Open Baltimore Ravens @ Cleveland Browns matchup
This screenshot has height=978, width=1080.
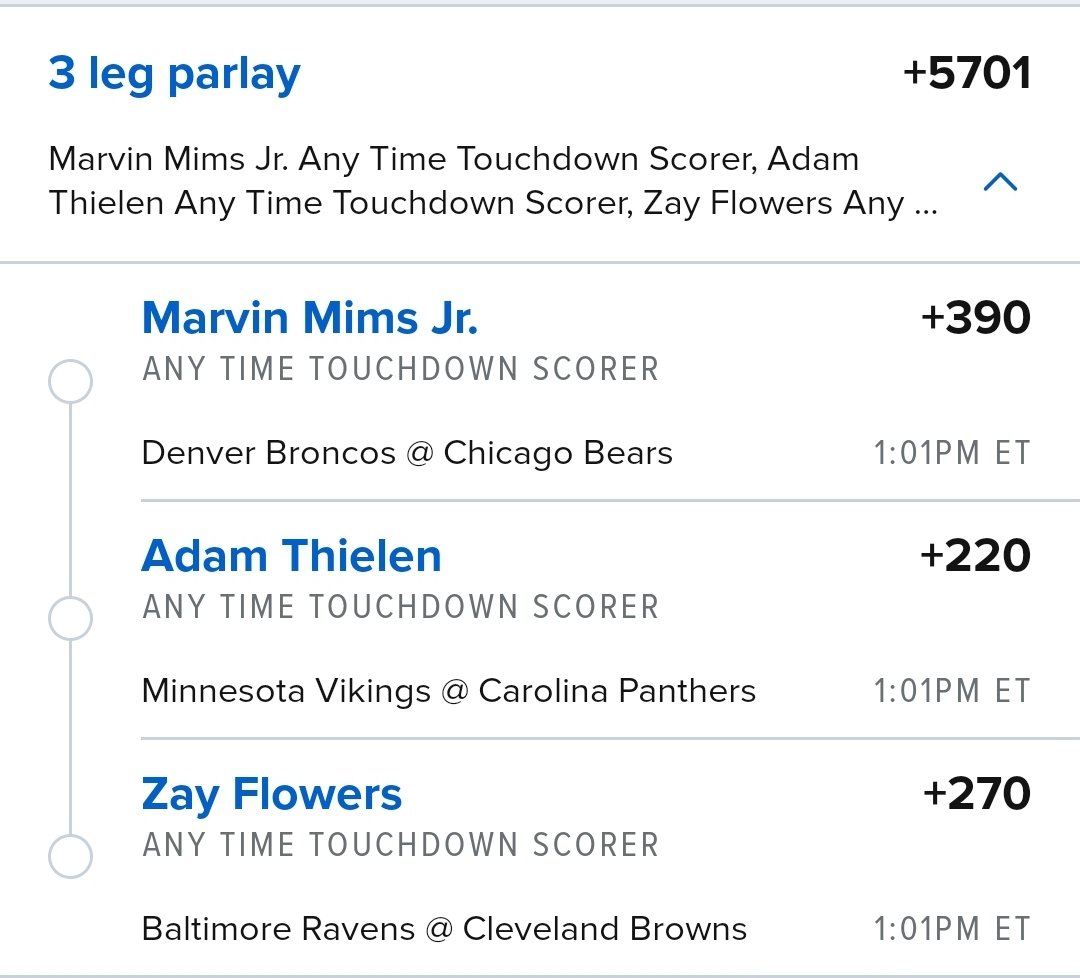pyautogui.click(x=444, y=928)
